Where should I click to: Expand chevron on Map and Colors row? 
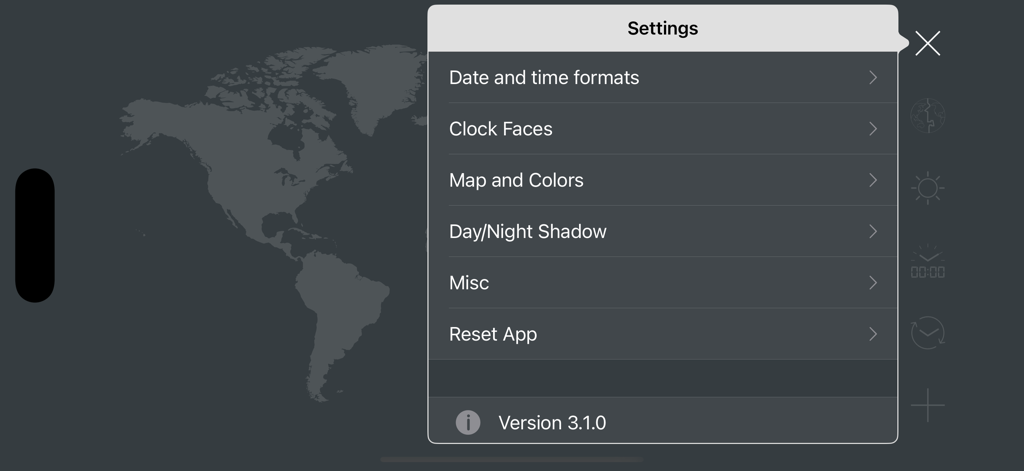coord(873,180)
